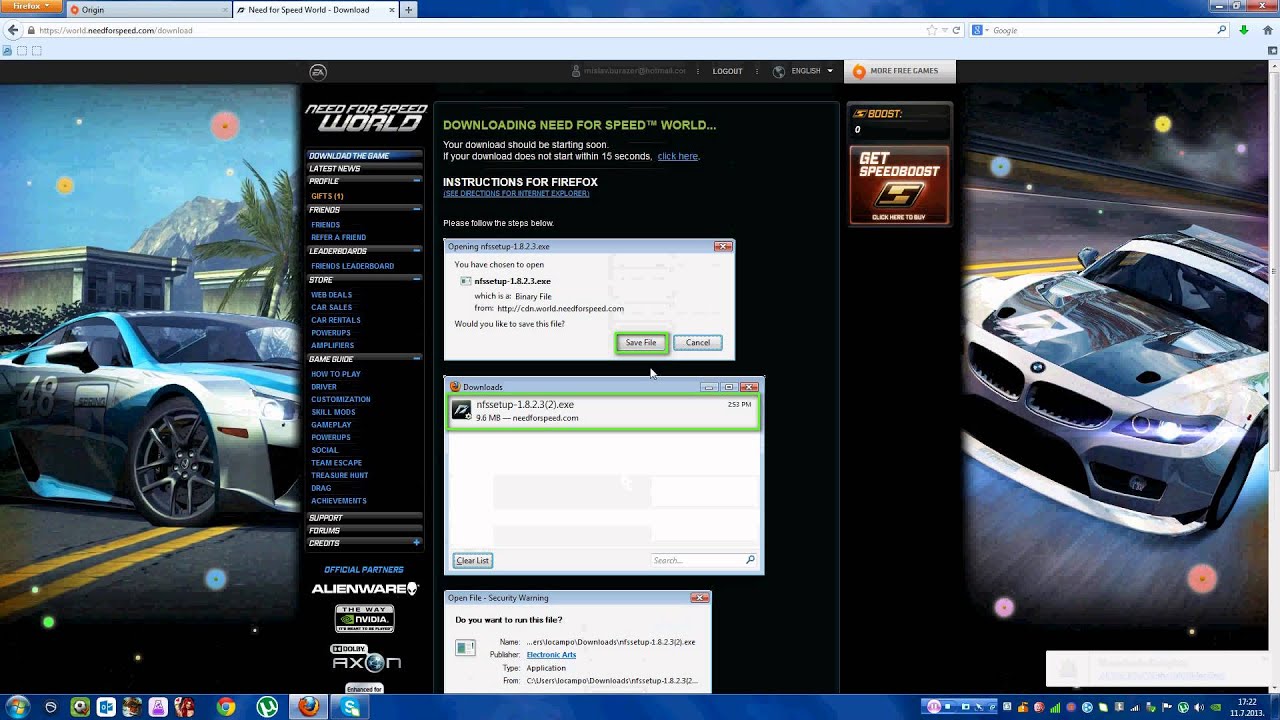Launch Google Chrome from the taskbar
1280x720 pixels.
tap(226, 707)
